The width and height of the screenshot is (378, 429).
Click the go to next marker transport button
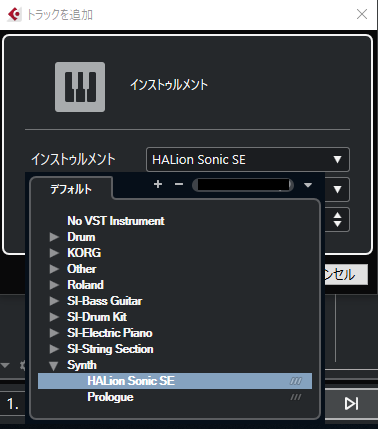351,403
